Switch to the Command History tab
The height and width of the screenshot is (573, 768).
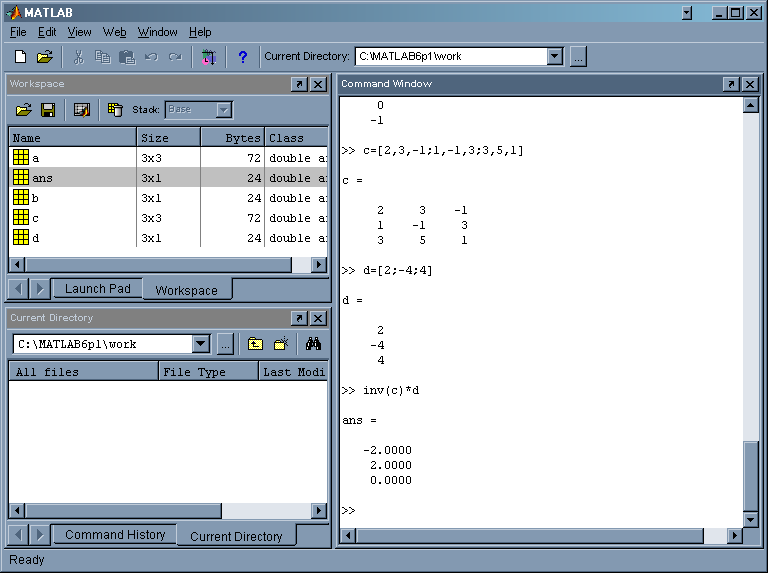click(115, 535)
